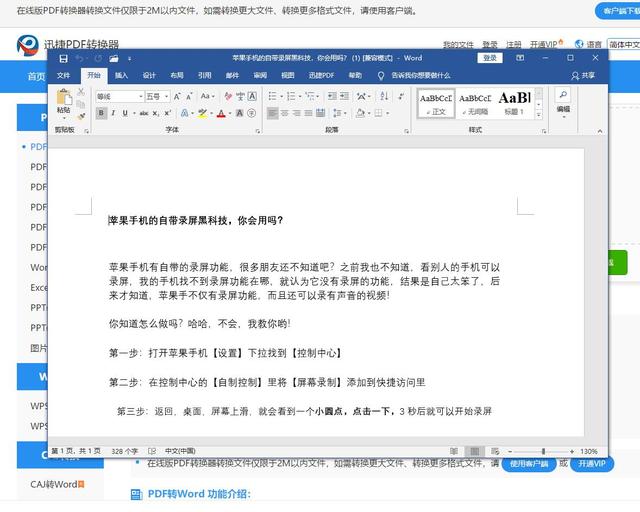The width and height of the screenshot is (640, 512).
Task: Toggle Subscript formatting
Action: coord(156,113)
